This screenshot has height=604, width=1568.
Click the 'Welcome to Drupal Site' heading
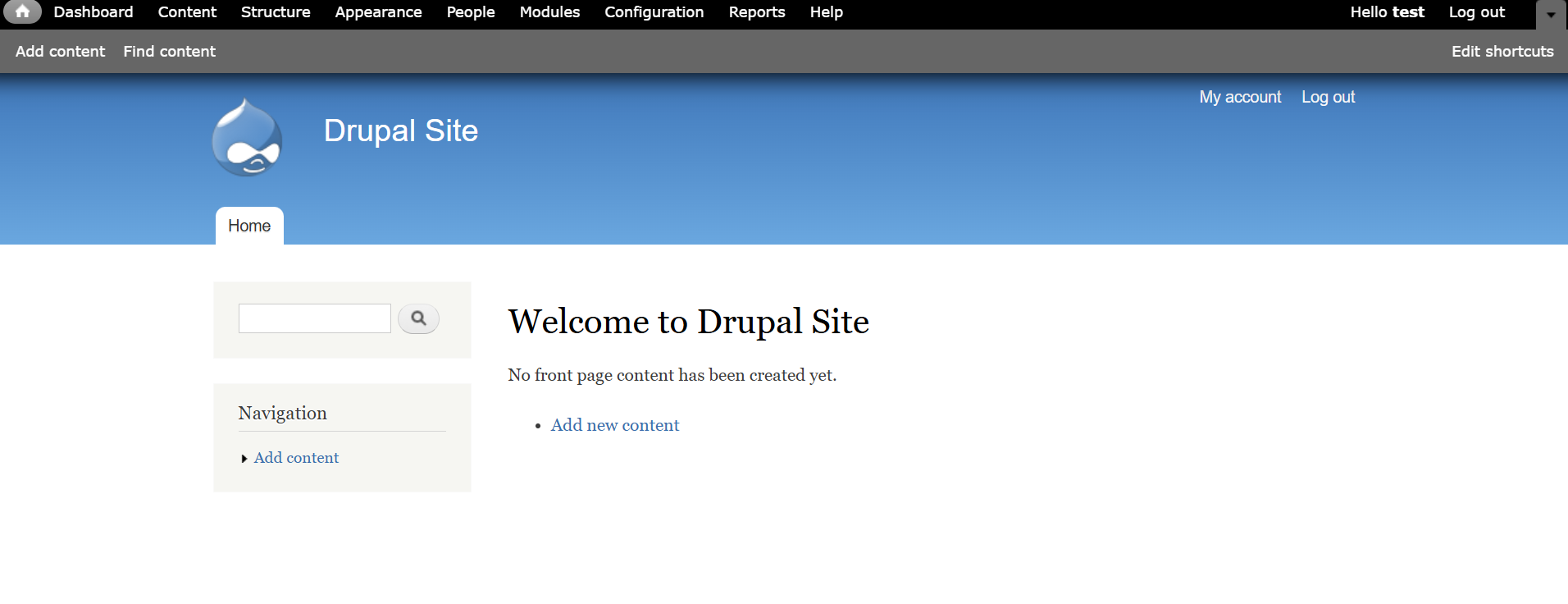pos(689,321)
